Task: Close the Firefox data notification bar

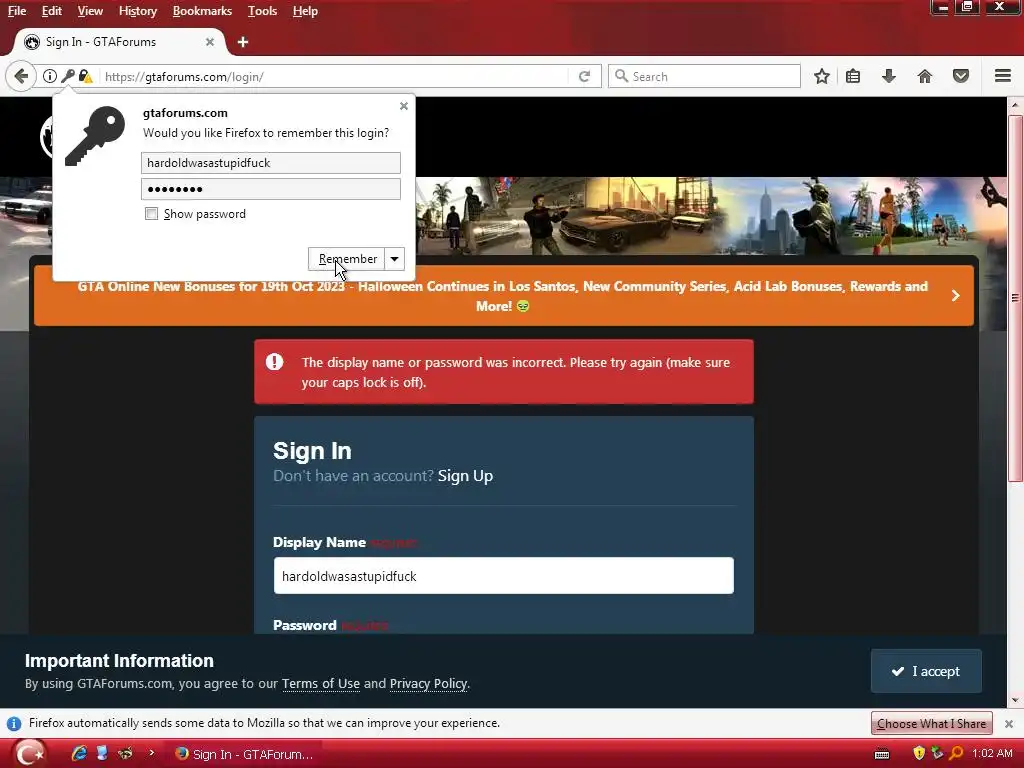Action: tap(1009, 724)
